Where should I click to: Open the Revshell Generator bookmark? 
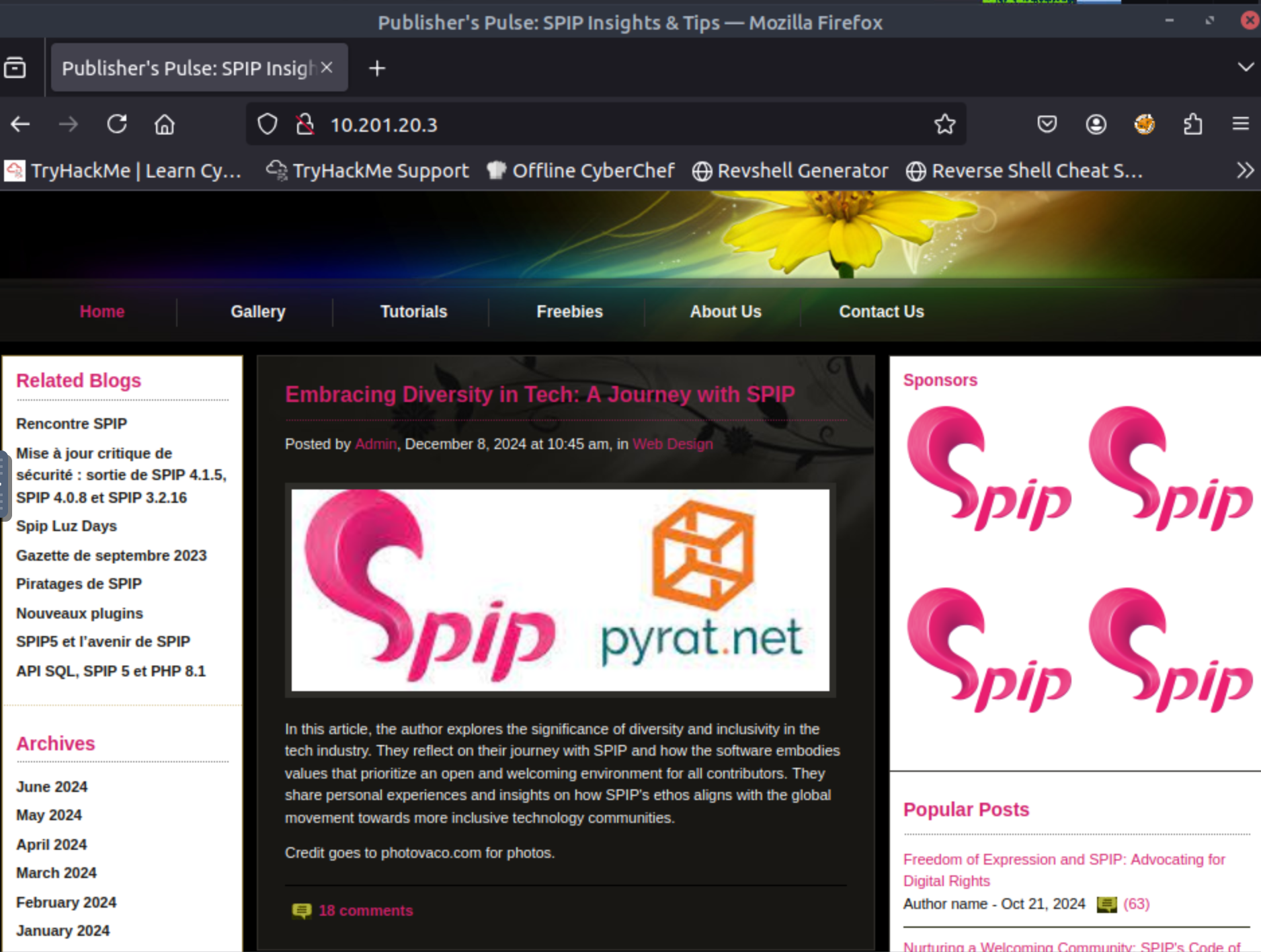click(x=790, y=171)
